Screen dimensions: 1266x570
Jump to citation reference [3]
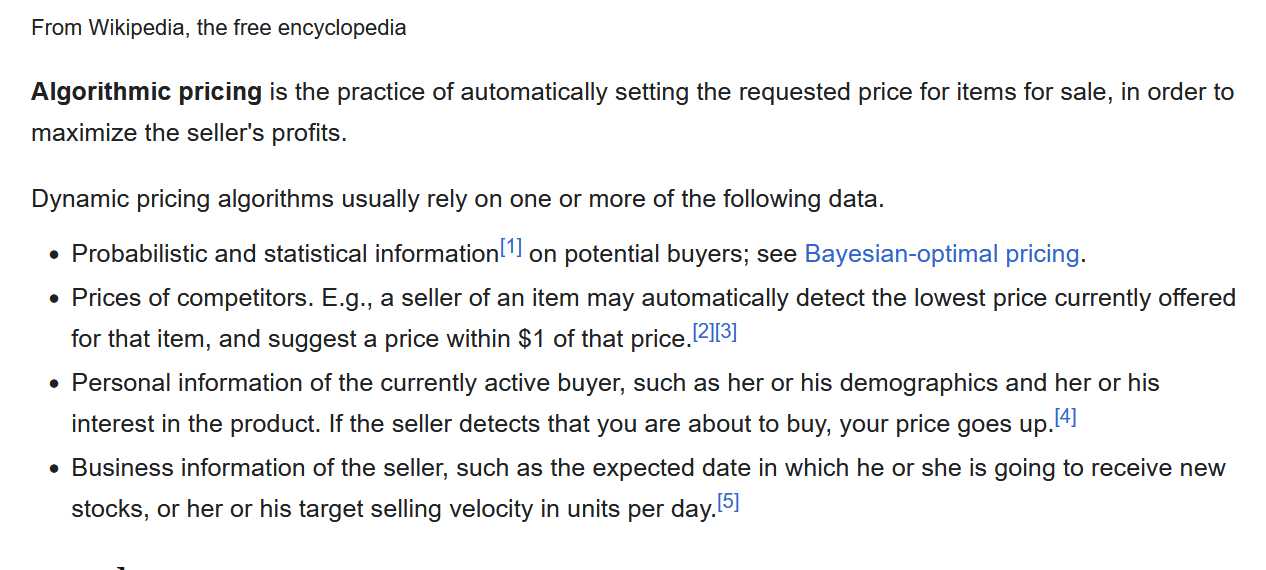point(726,332)
